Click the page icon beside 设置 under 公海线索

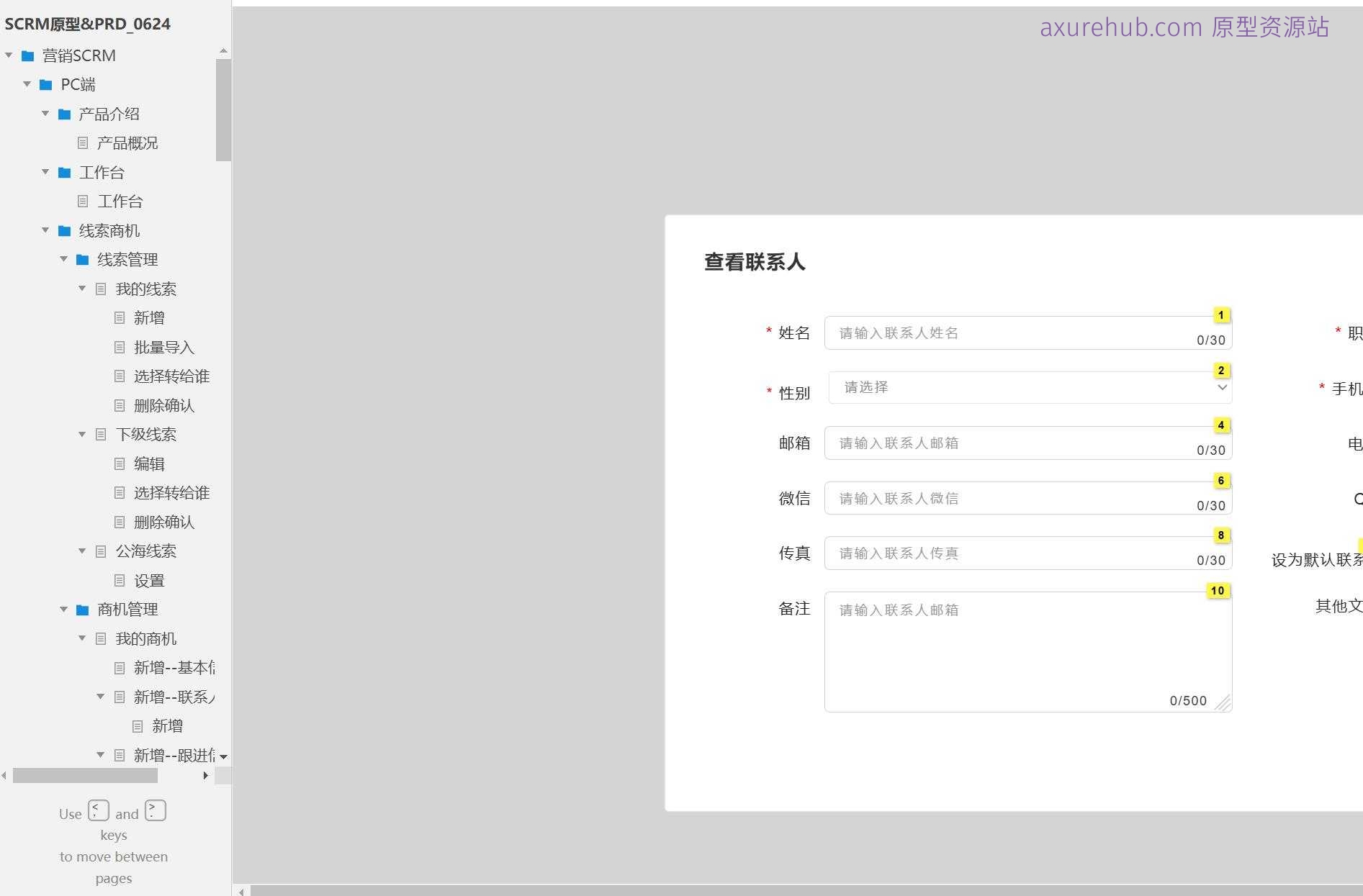(119, 580)
